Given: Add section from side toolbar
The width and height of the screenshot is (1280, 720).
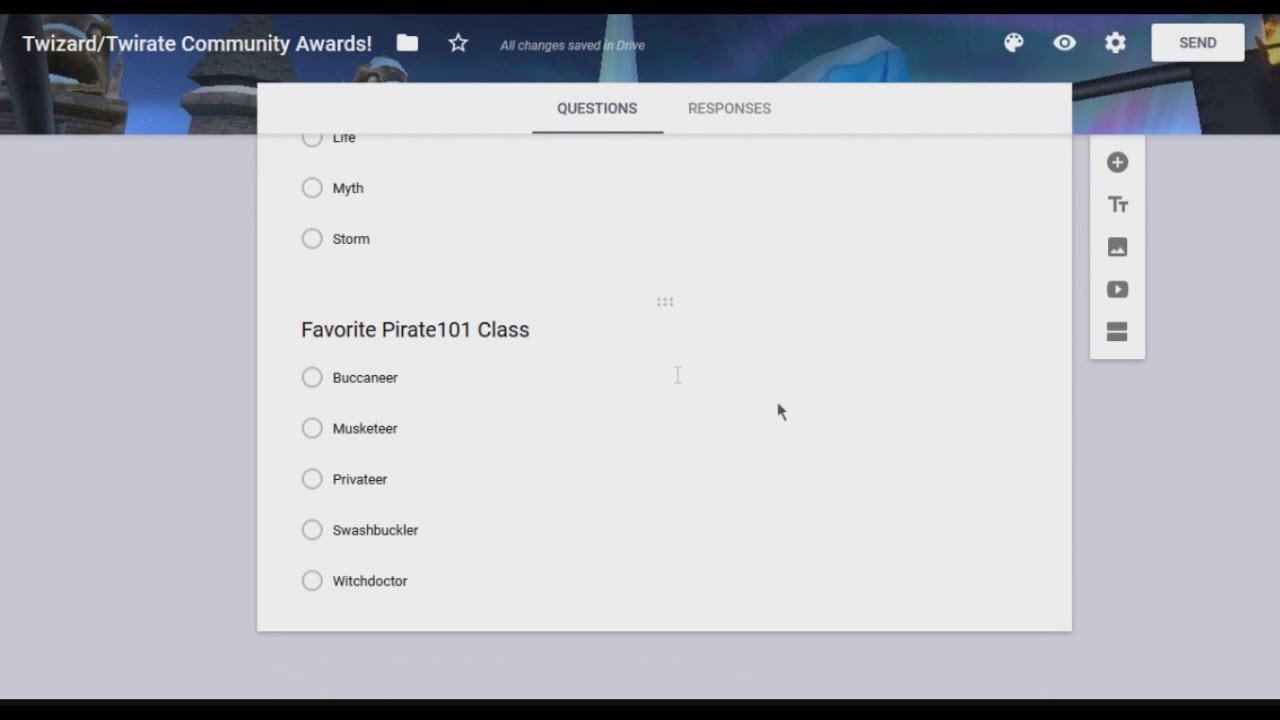Looking at the screenshot, I should pyautogui.click(x=1117, y=332).
